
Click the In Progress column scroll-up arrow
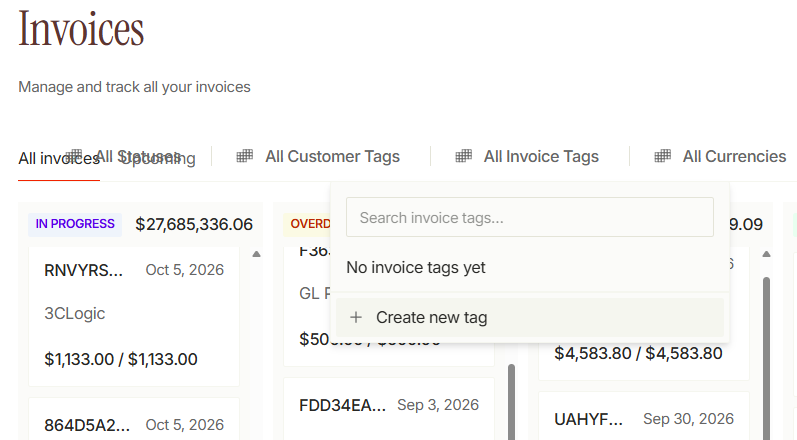[257, 254]
